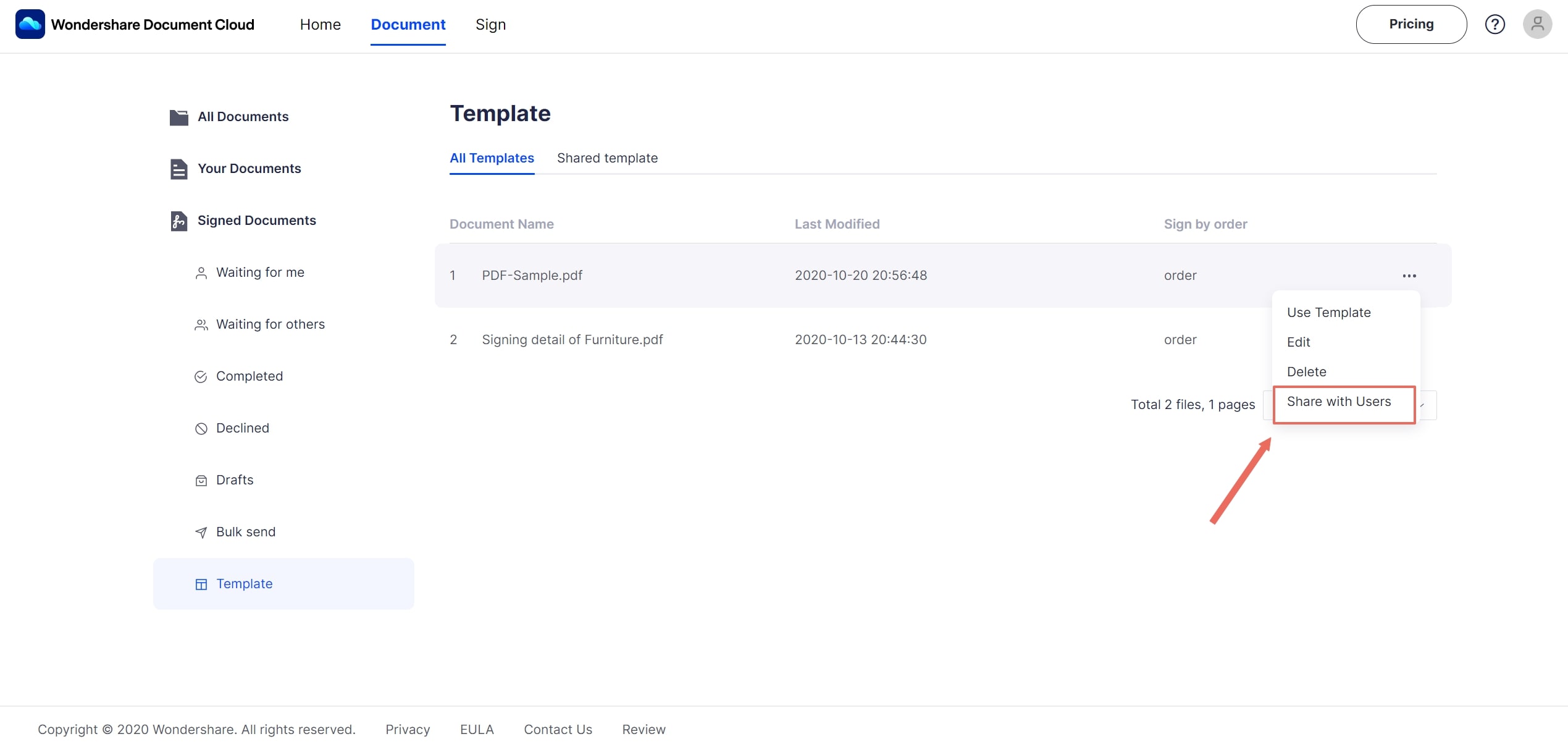Open All Documents in the sidebar

243,117
